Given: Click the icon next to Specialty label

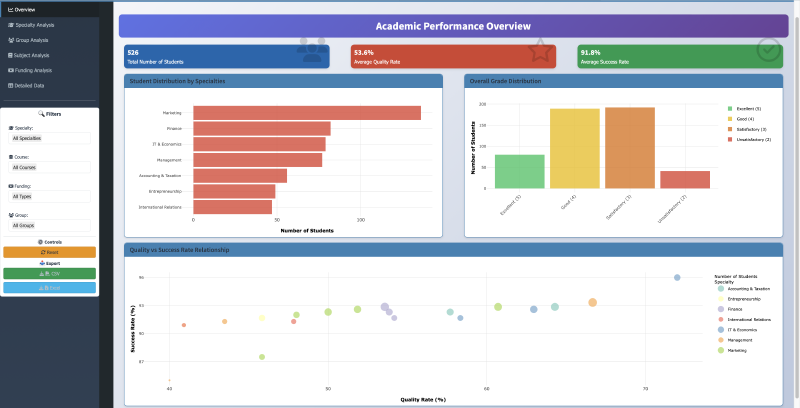Looking at the screenshot, I should point(11,128).
